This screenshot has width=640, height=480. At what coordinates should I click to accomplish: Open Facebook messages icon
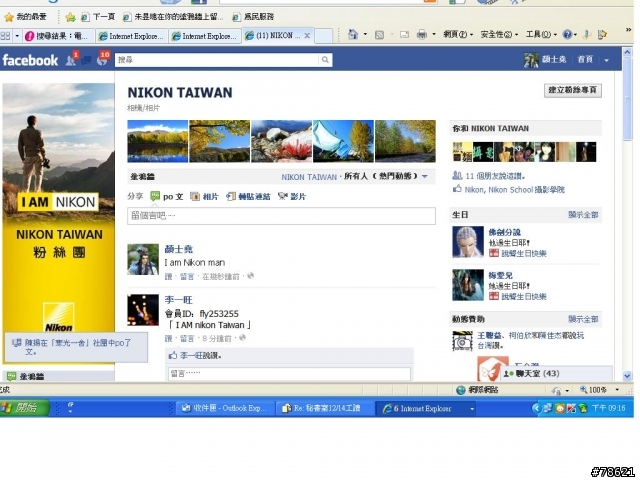[87, 60]
